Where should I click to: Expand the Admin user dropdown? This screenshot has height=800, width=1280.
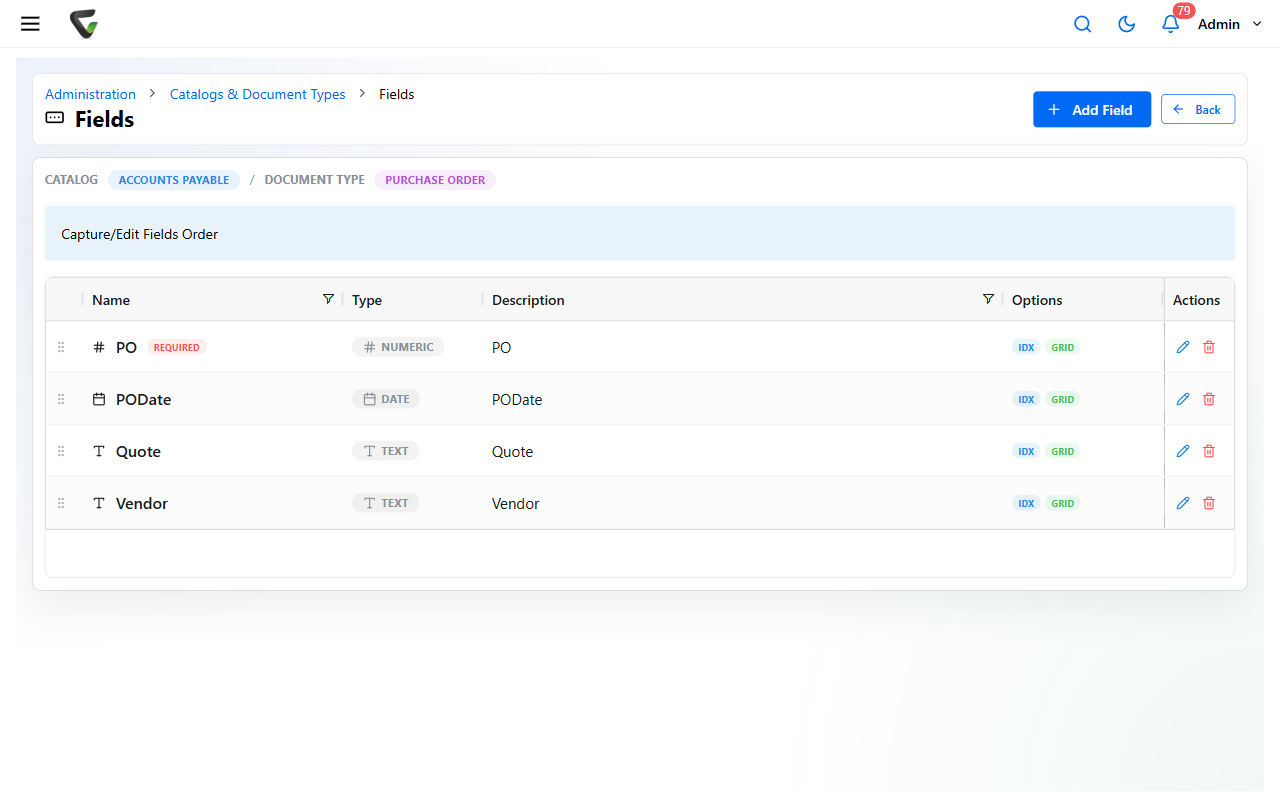(x=1230, y=24)
